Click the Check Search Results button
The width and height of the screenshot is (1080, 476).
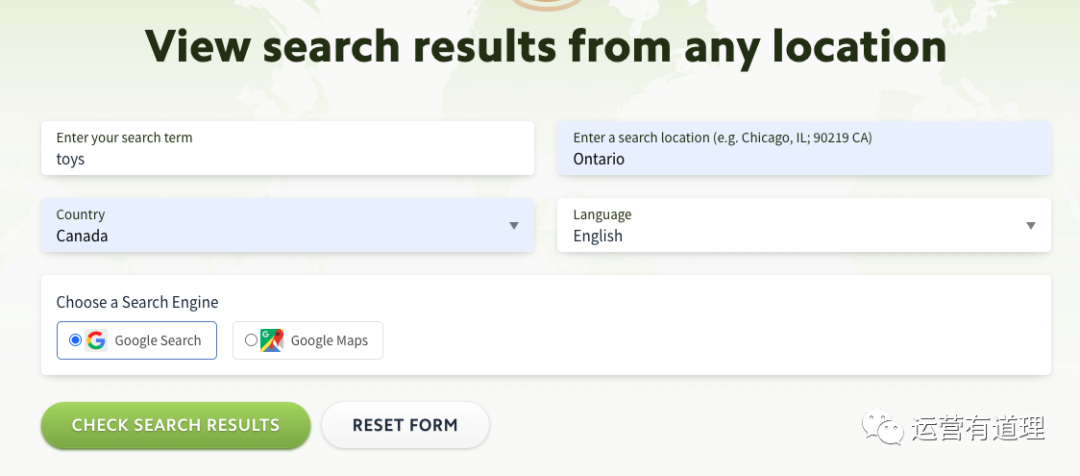point(176,425)
